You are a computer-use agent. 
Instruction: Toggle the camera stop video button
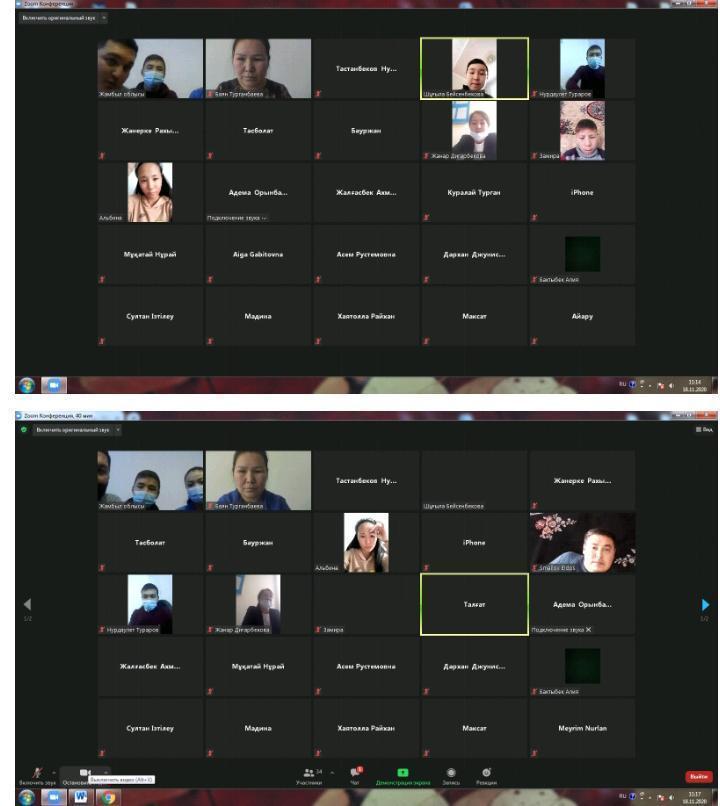coord(84,771)
